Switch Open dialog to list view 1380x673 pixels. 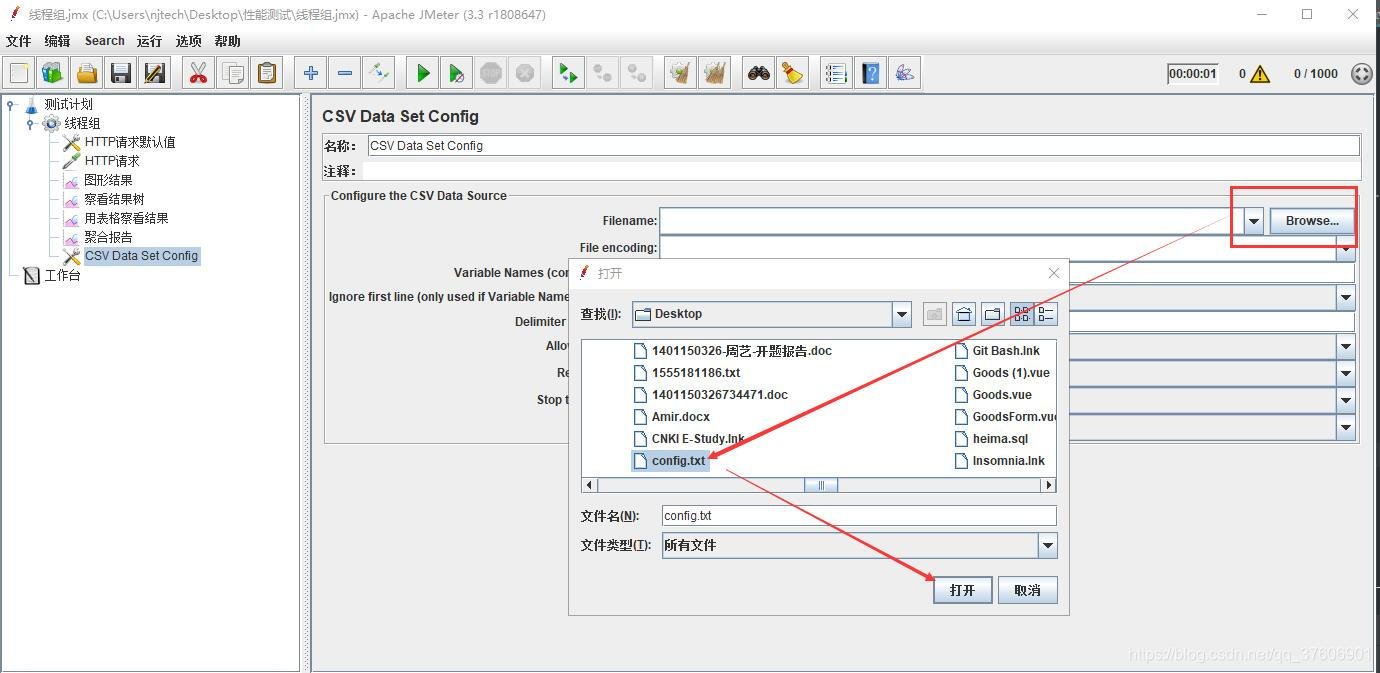[x=1022, y=314]
